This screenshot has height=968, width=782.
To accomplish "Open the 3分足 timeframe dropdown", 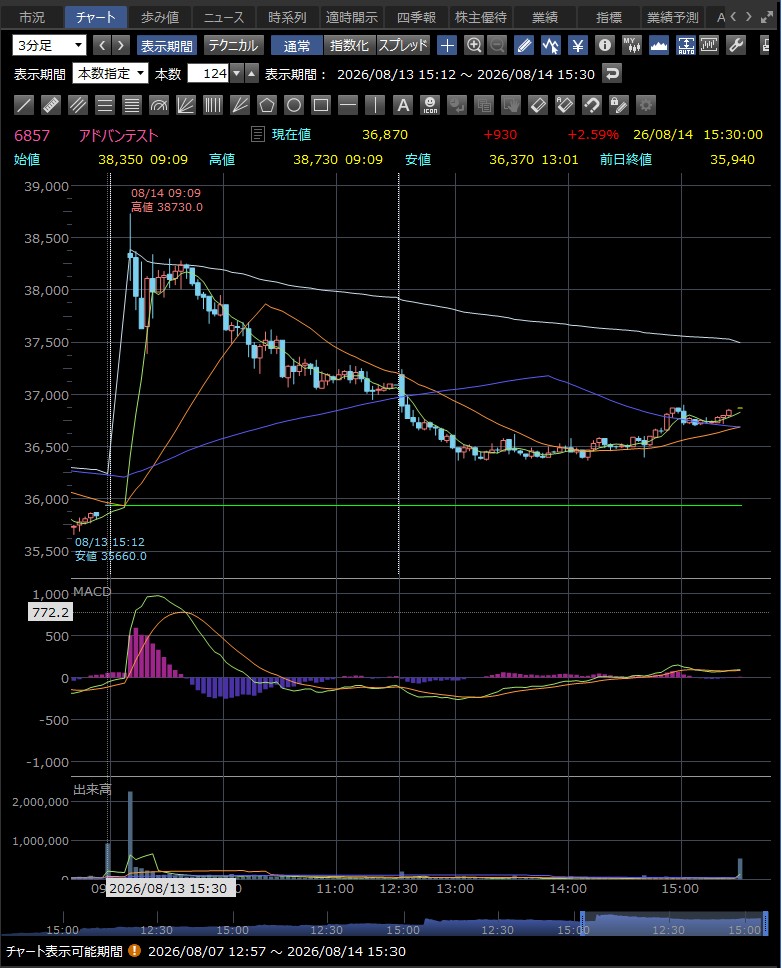I will pyautogui.click(x=49, y=45).
